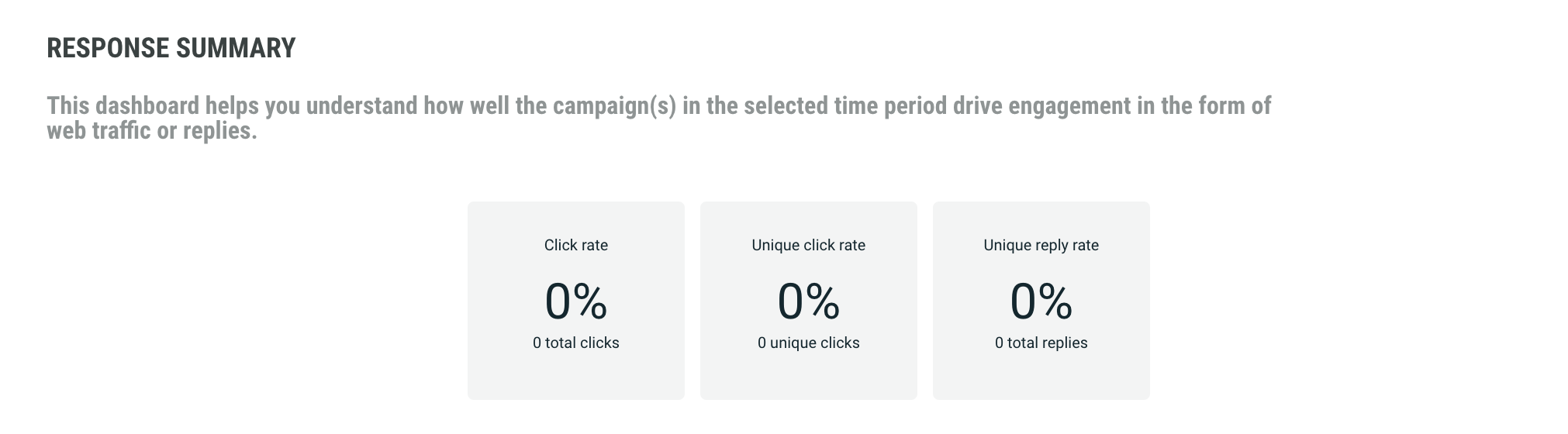Click the '0 total replies' text
Screen dimensions: 1568x434
[x=1041, y=343]
